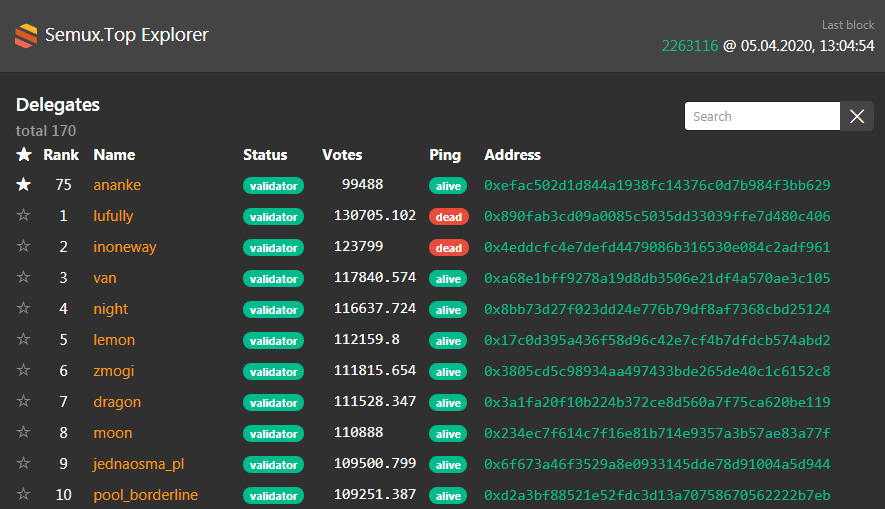Open pool_borderline delegate name link
This screenshot has height=509, width=885.
(x=146, y=495)
